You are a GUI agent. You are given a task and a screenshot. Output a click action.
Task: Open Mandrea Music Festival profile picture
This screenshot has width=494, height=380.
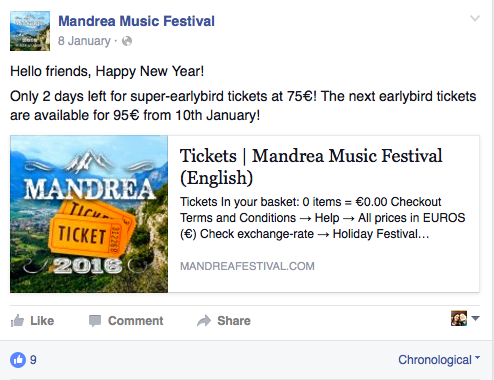30,31
